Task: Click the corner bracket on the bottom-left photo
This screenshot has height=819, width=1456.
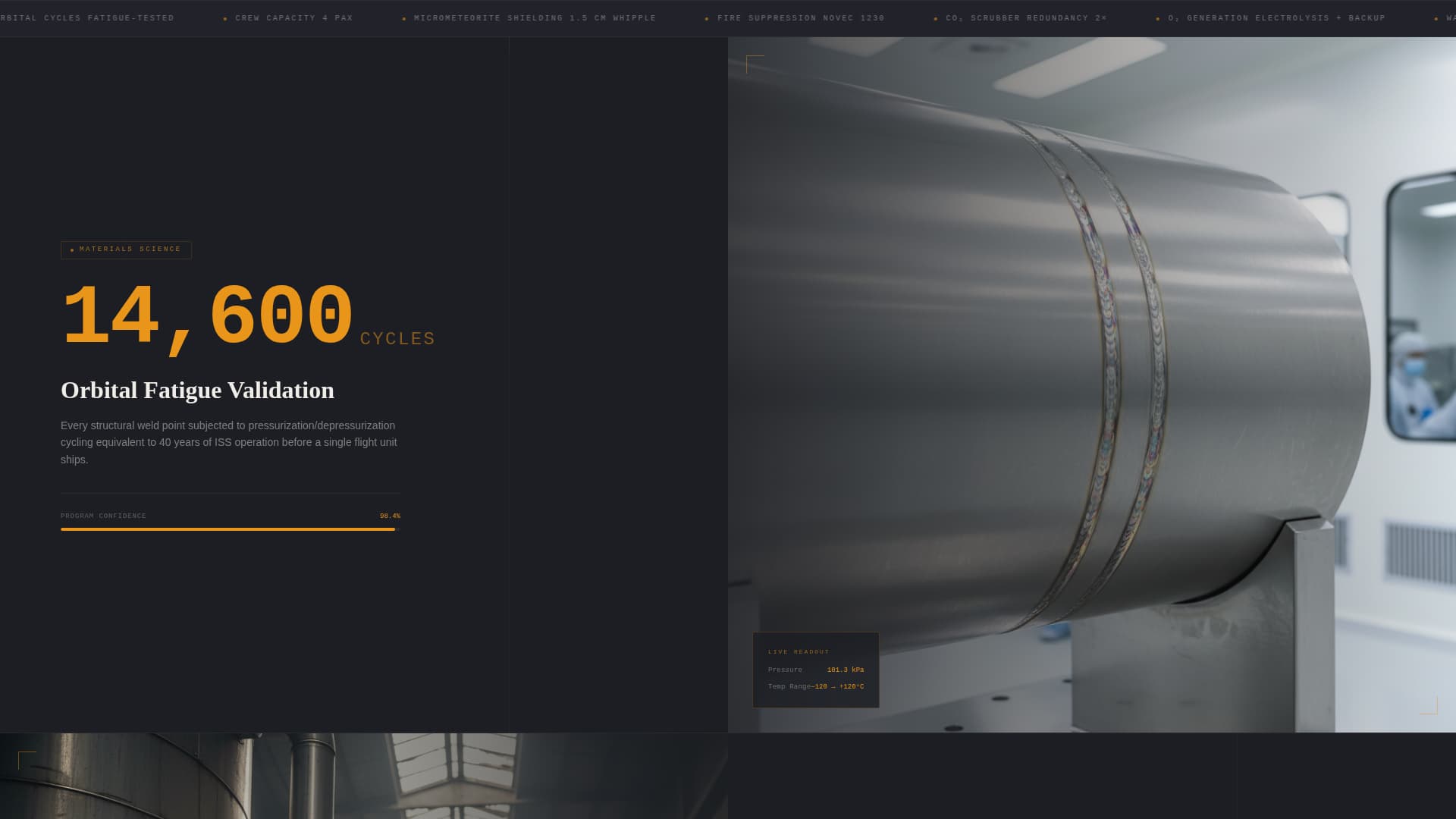Action: [x=27, y=760]
